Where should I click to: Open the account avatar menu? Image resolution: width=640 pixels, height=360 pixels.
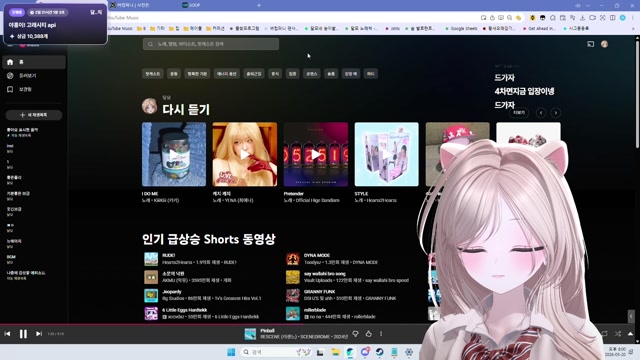(604, 44)
